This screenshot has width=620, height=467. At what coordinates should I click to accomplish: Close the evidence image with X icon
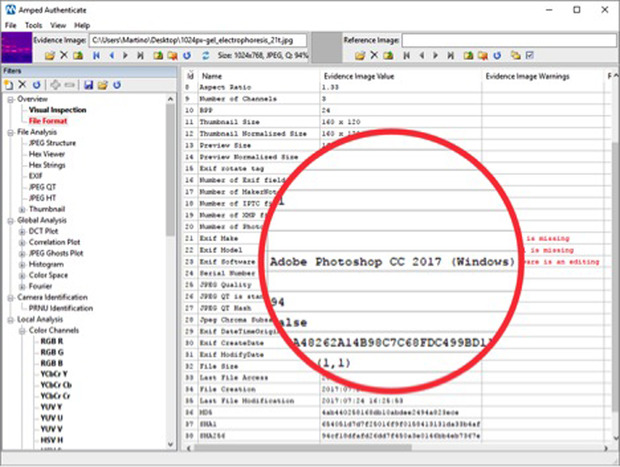[x=64, y=55]
